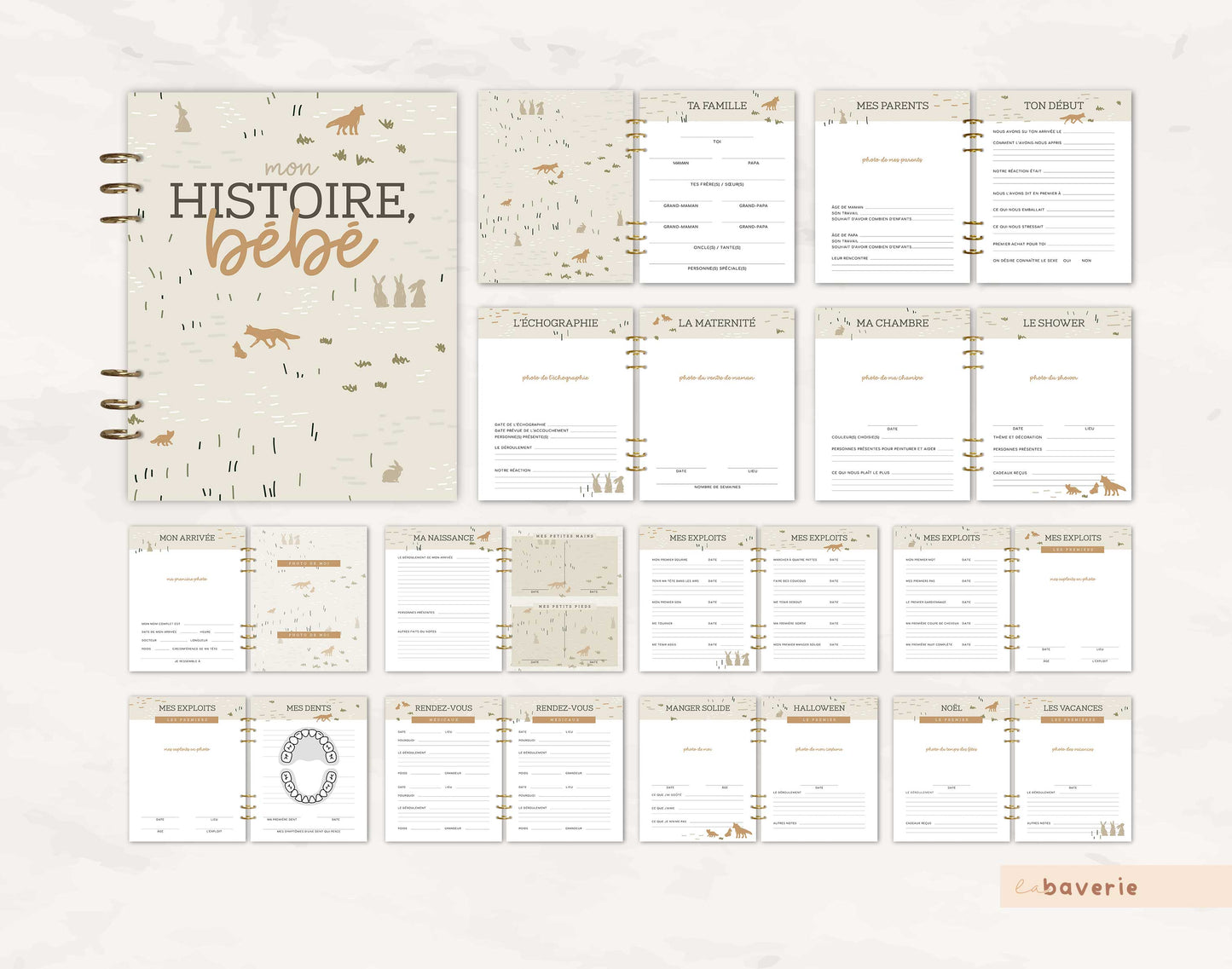
Task: Click the rabbits on Les Vacances page
Action: pyautogui.click(x=1112, y=828)
